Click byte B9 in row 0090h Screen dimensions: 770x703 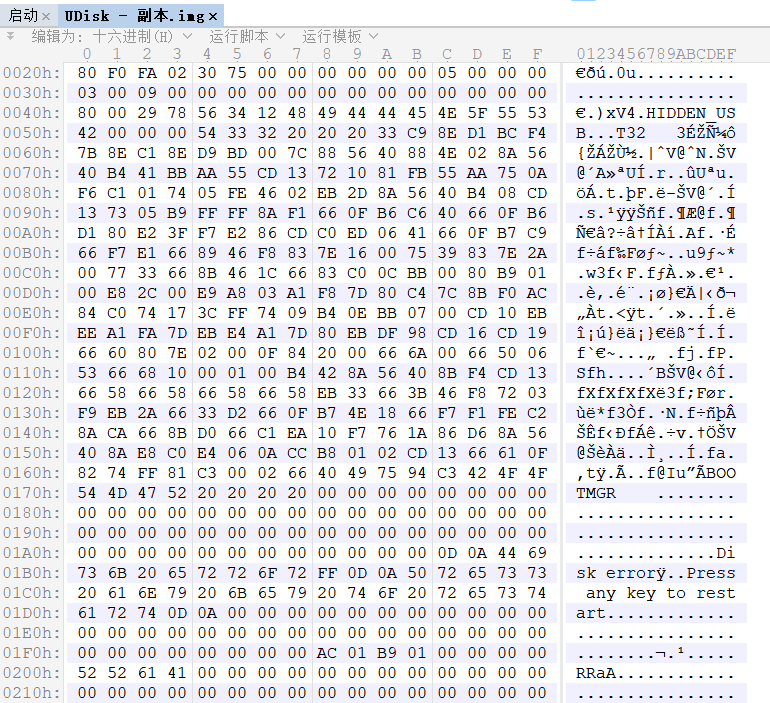tap(177, 213)
